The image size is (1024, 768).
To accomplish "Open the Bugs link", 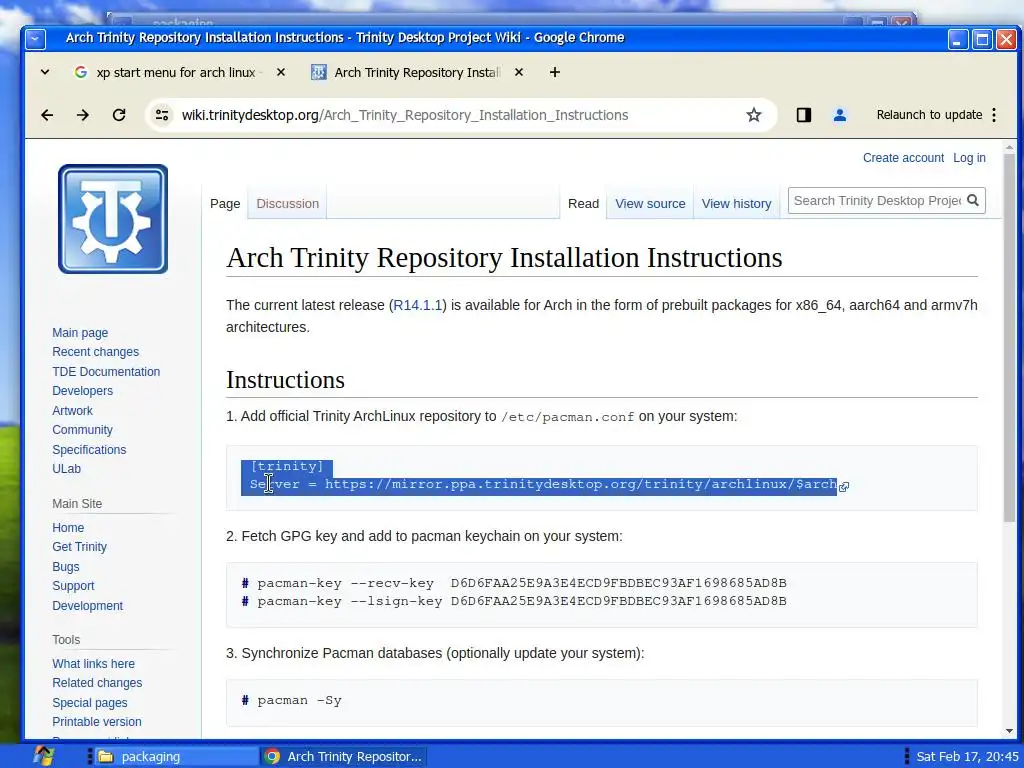I will tap(65, 567).
